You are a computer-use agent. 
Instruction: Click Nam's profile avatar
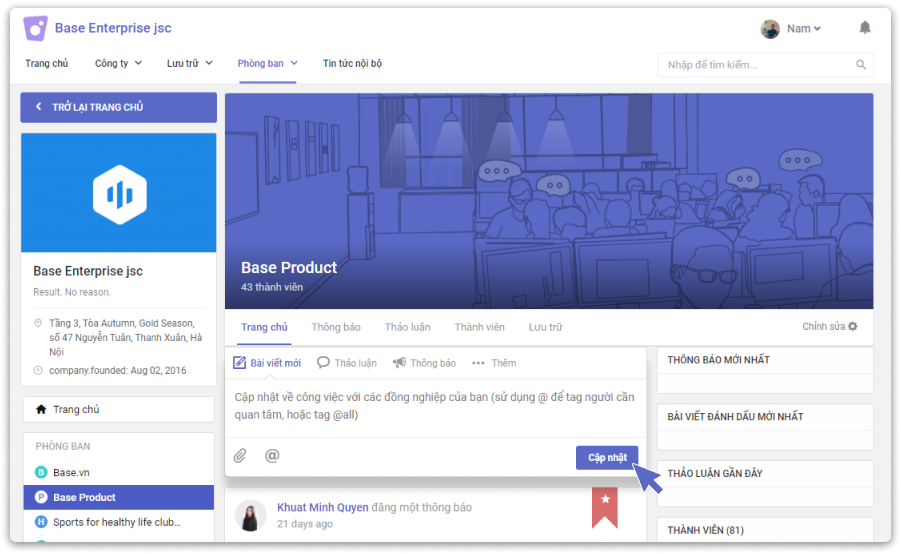pyautogui.click(x=769, y=29)
